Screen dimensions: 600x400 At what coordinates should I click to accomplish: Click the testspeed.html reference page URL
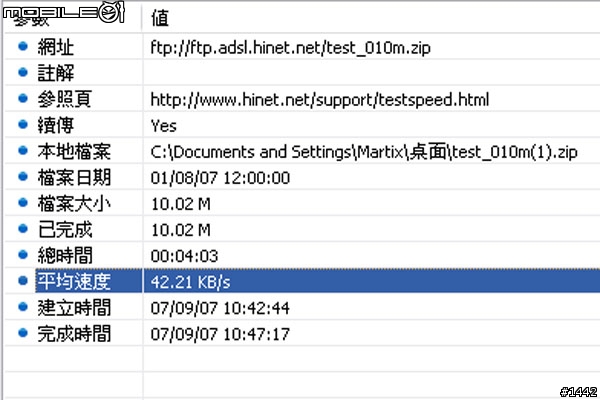click(x=320, y=100)
